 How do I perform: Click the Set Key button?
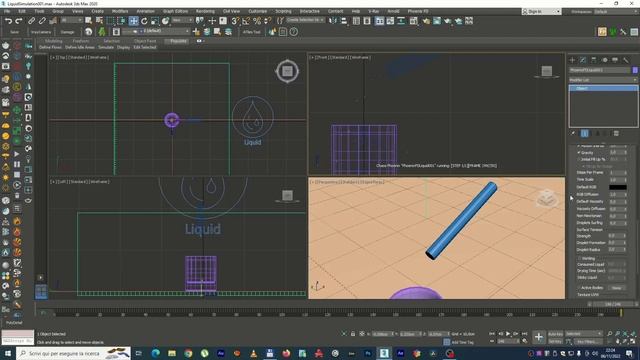point(555,341)
